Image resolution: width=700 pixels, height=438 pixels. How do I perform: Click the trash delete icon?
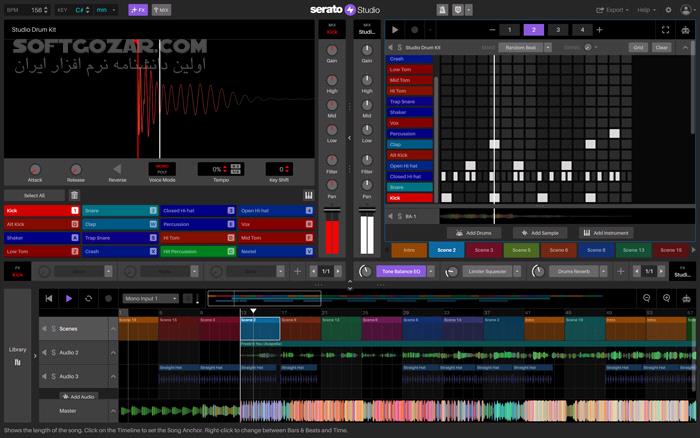(74, 196)
